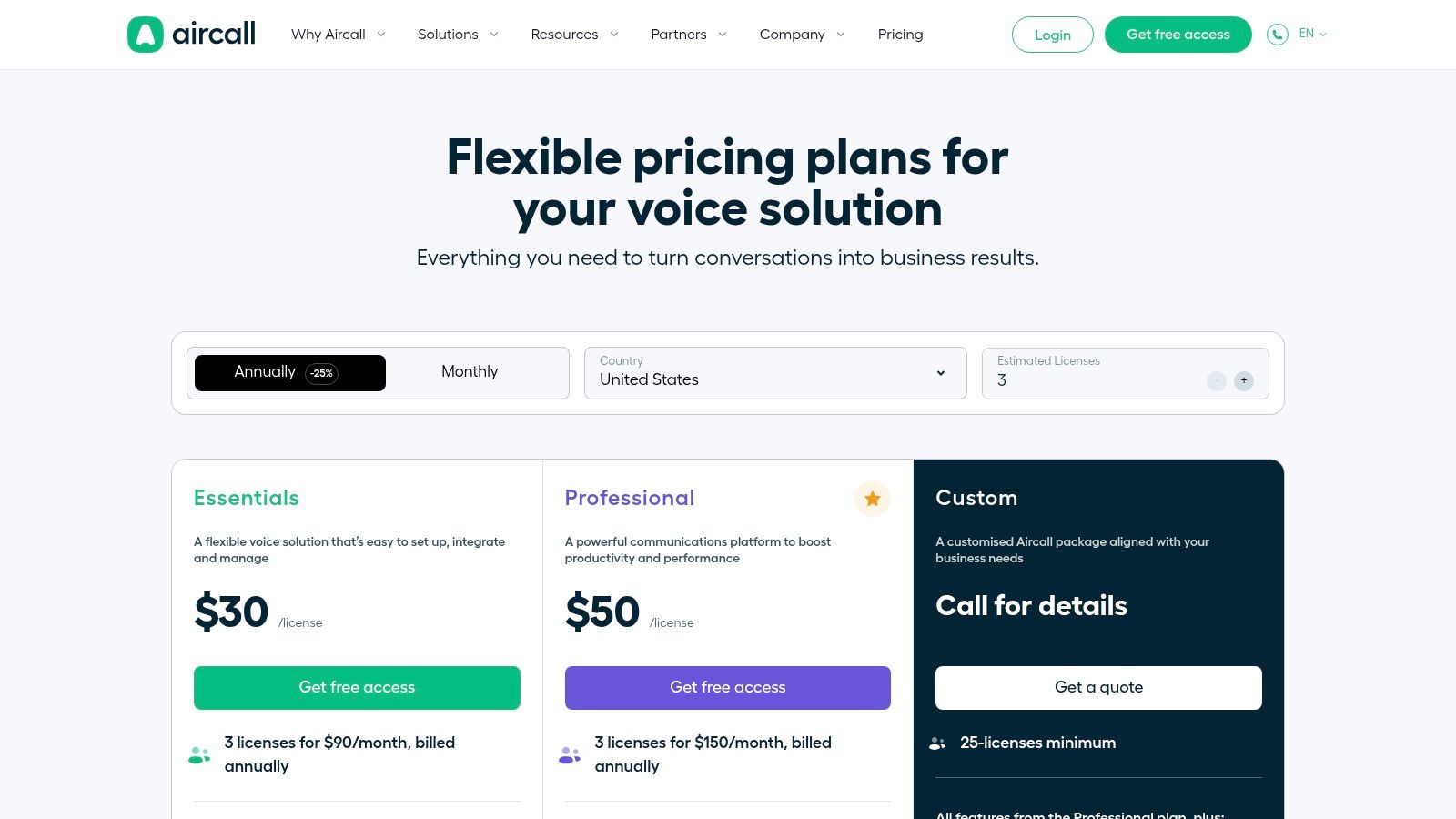
Task: Click Essentials Get free access button
Action: pos(357,688)
